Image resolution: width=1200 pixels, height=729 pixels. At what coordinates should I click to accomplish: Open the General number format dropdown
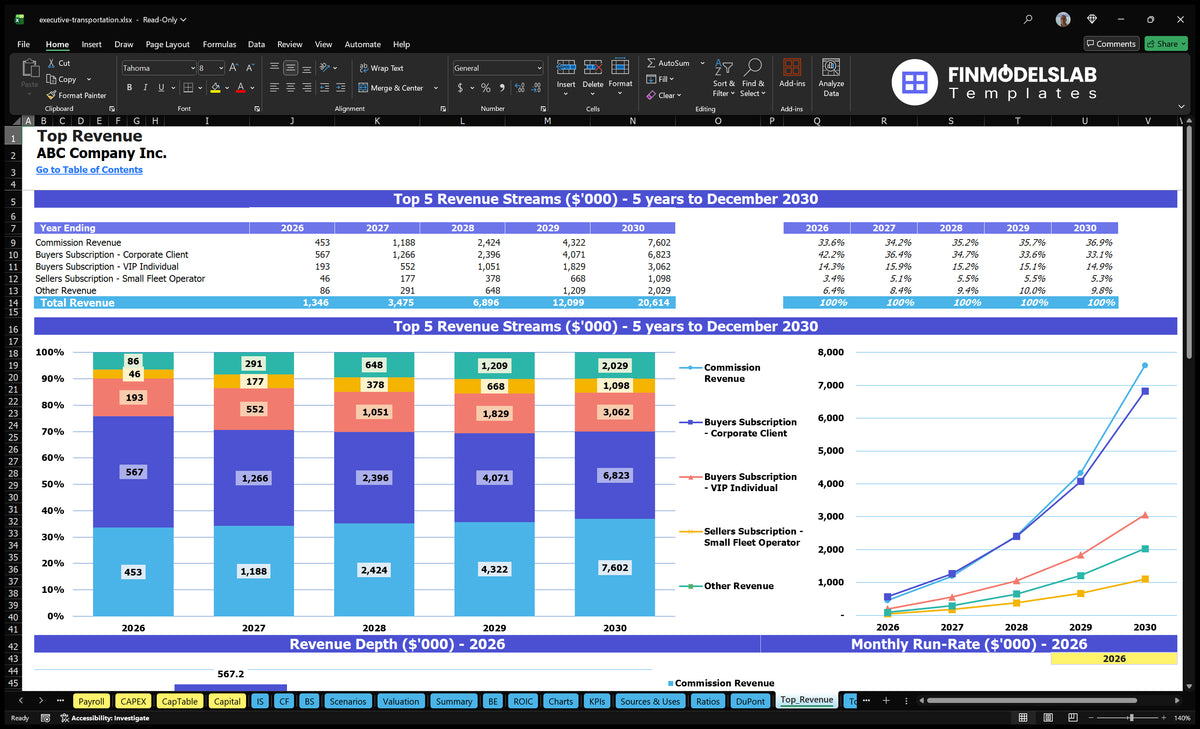(x=538, y=68)
